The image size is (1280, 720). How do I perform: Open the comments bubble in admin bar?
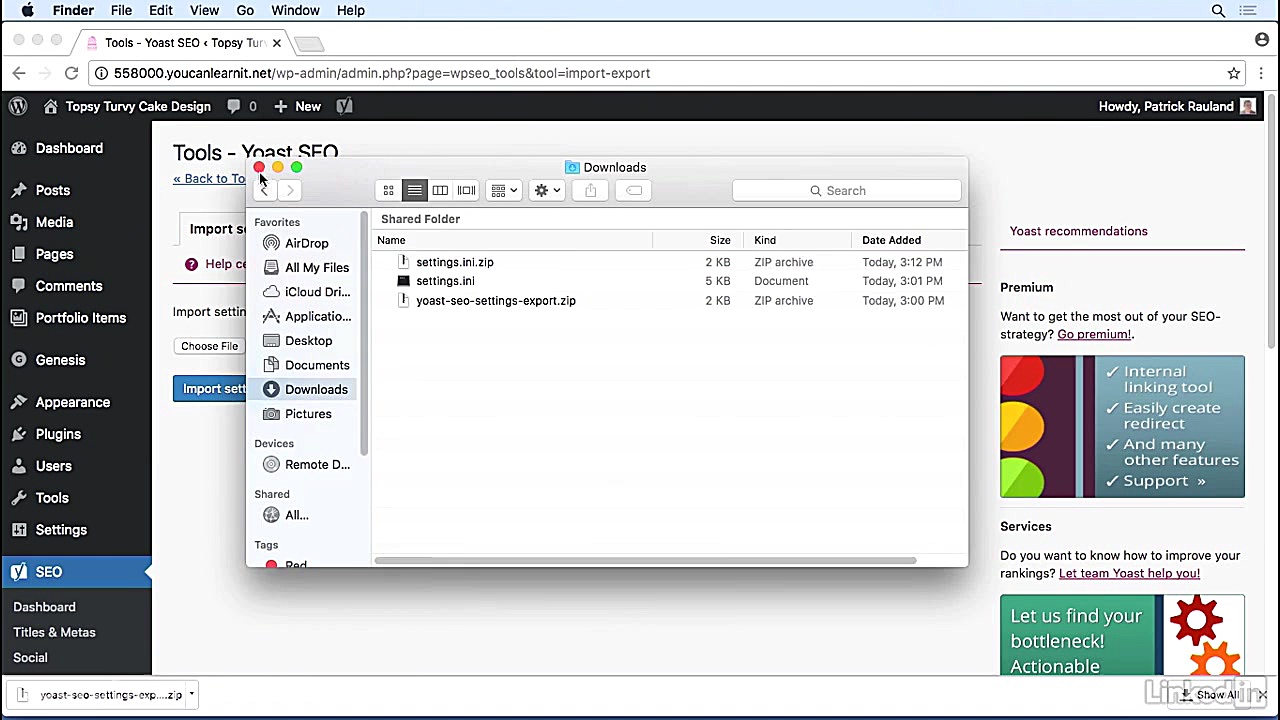[x=242, y=106]
